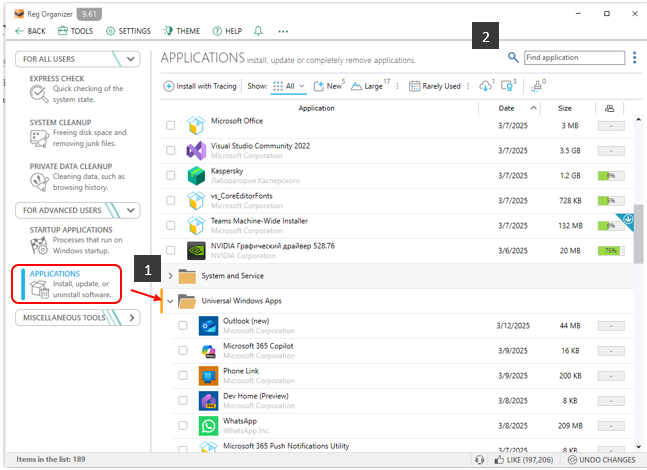Check the Phone Link checkbox
Screen dimensions: 647x470
pyautogui.click(x=183, y=376)
